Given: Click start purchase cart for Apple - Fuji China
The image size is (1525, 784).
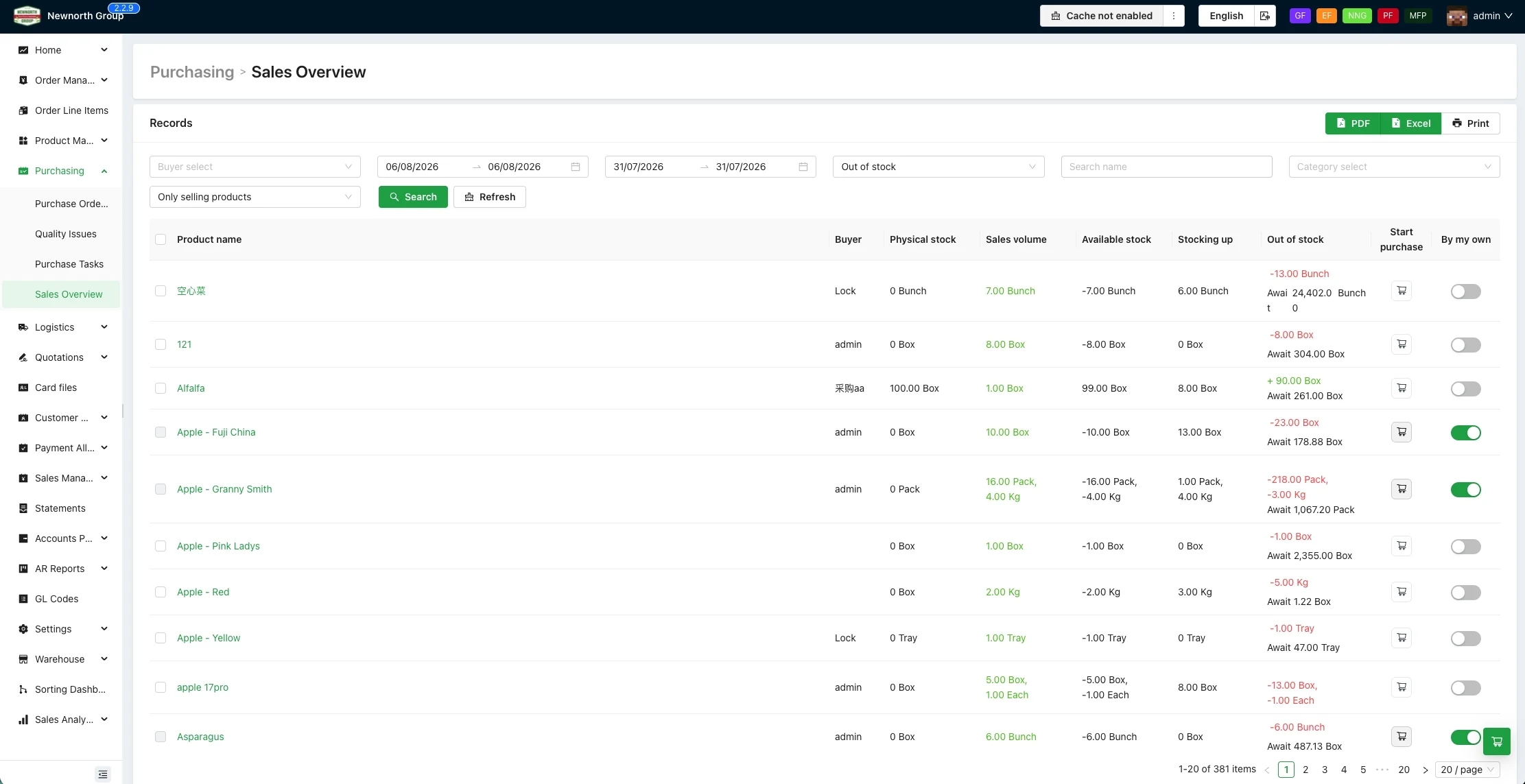Looking at the screenshot, I should 1402,432.
